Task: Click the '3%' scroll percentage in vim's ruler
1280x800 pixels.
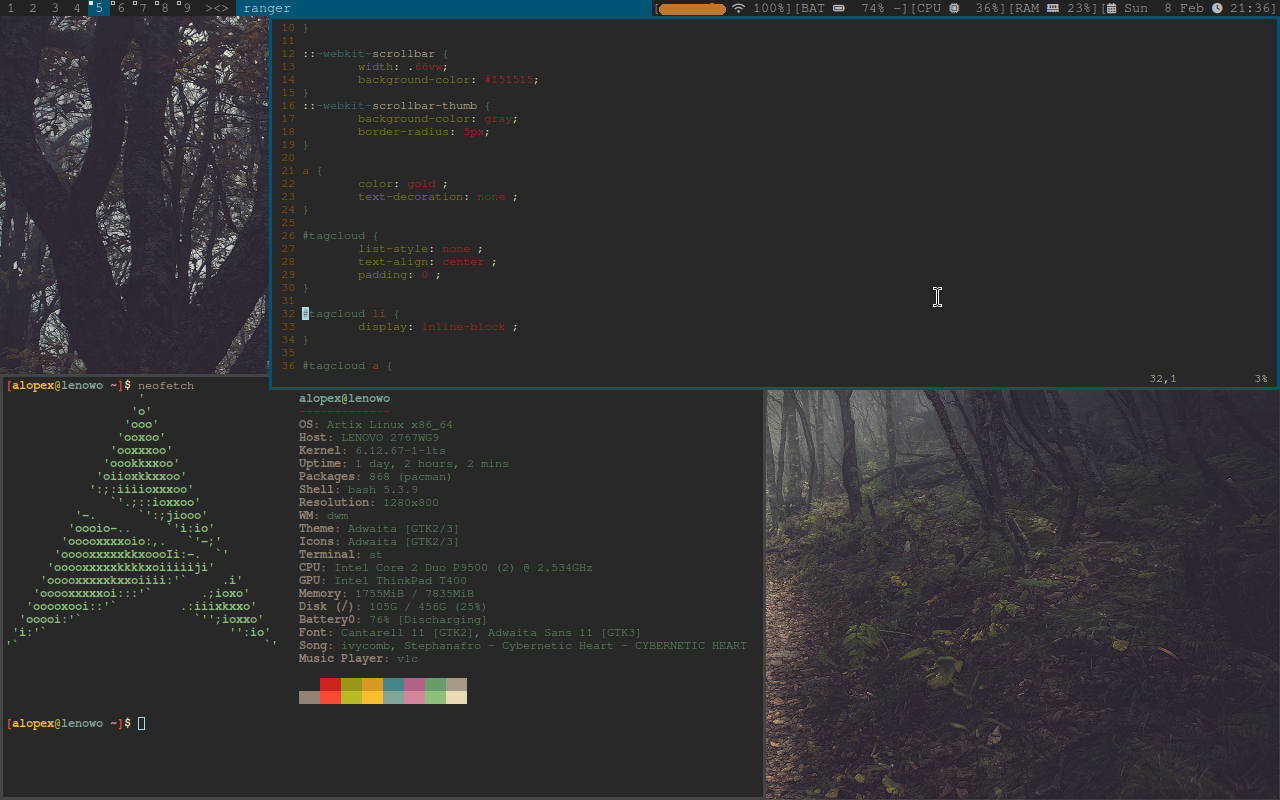Action: [1261, 379]
